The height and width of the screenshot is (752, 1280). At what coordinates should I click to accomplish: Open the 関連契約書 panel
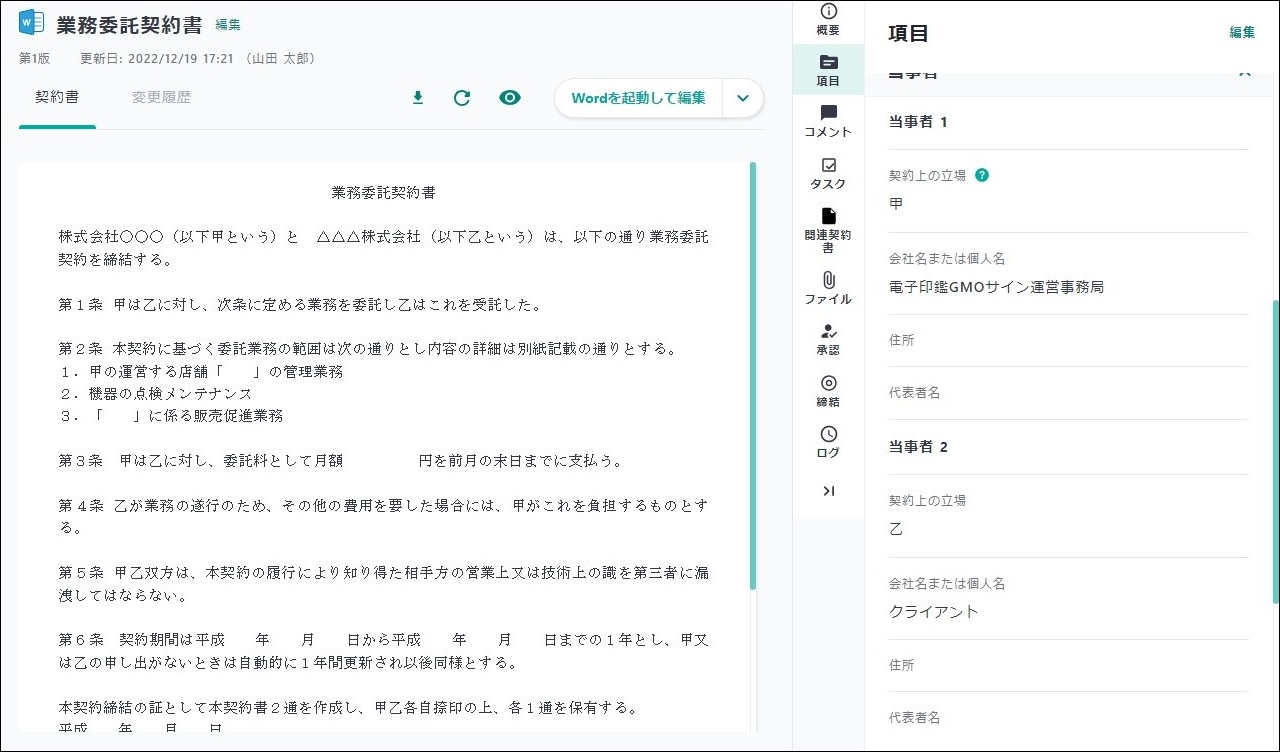[x=828, y=230]
